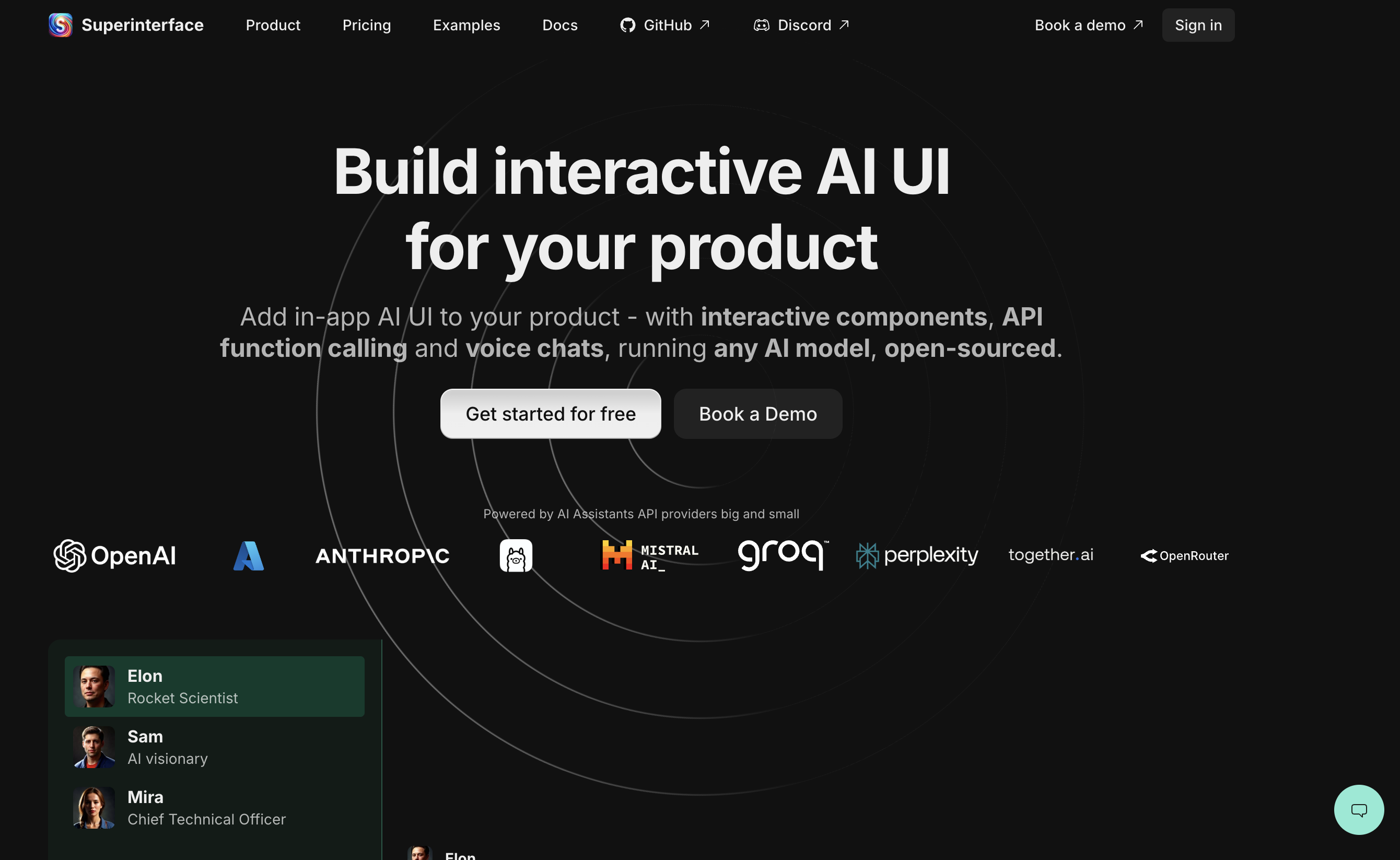Switch to the Pricing page
The height and width of the screenshot is (860, 1400).
coord(367,25)
